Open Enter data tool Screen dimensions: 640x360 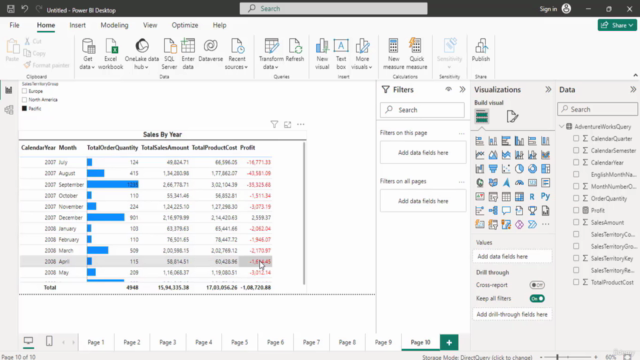(x=188, y=54)
